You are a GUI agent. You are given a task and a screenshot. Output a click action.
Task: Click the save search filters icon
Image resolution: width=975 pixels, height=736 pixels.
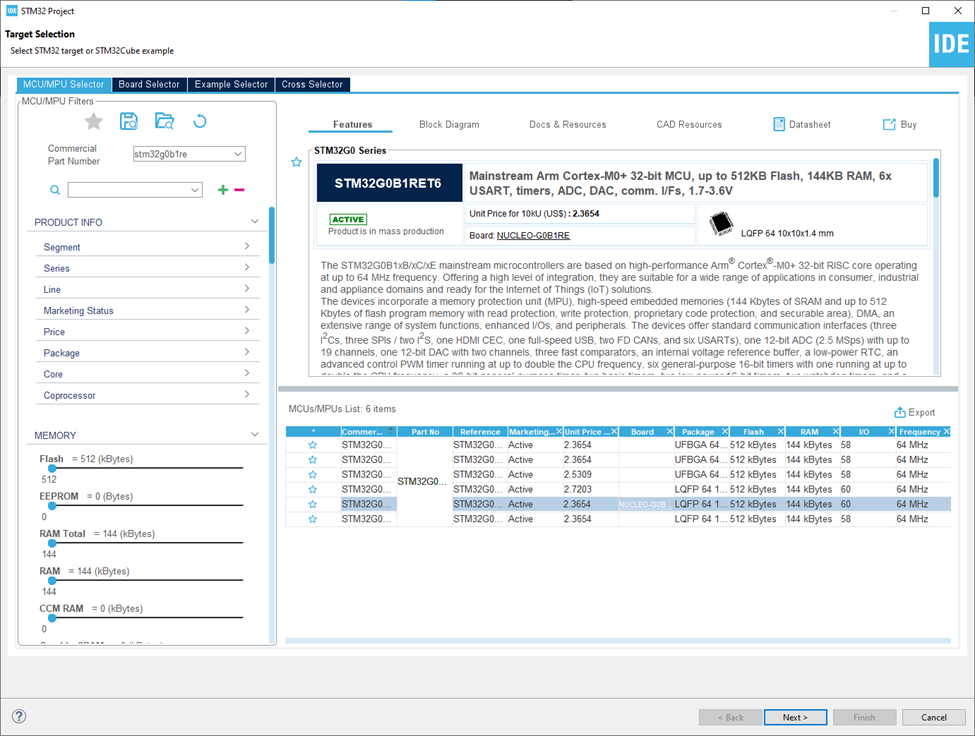(x=129, y=121)
